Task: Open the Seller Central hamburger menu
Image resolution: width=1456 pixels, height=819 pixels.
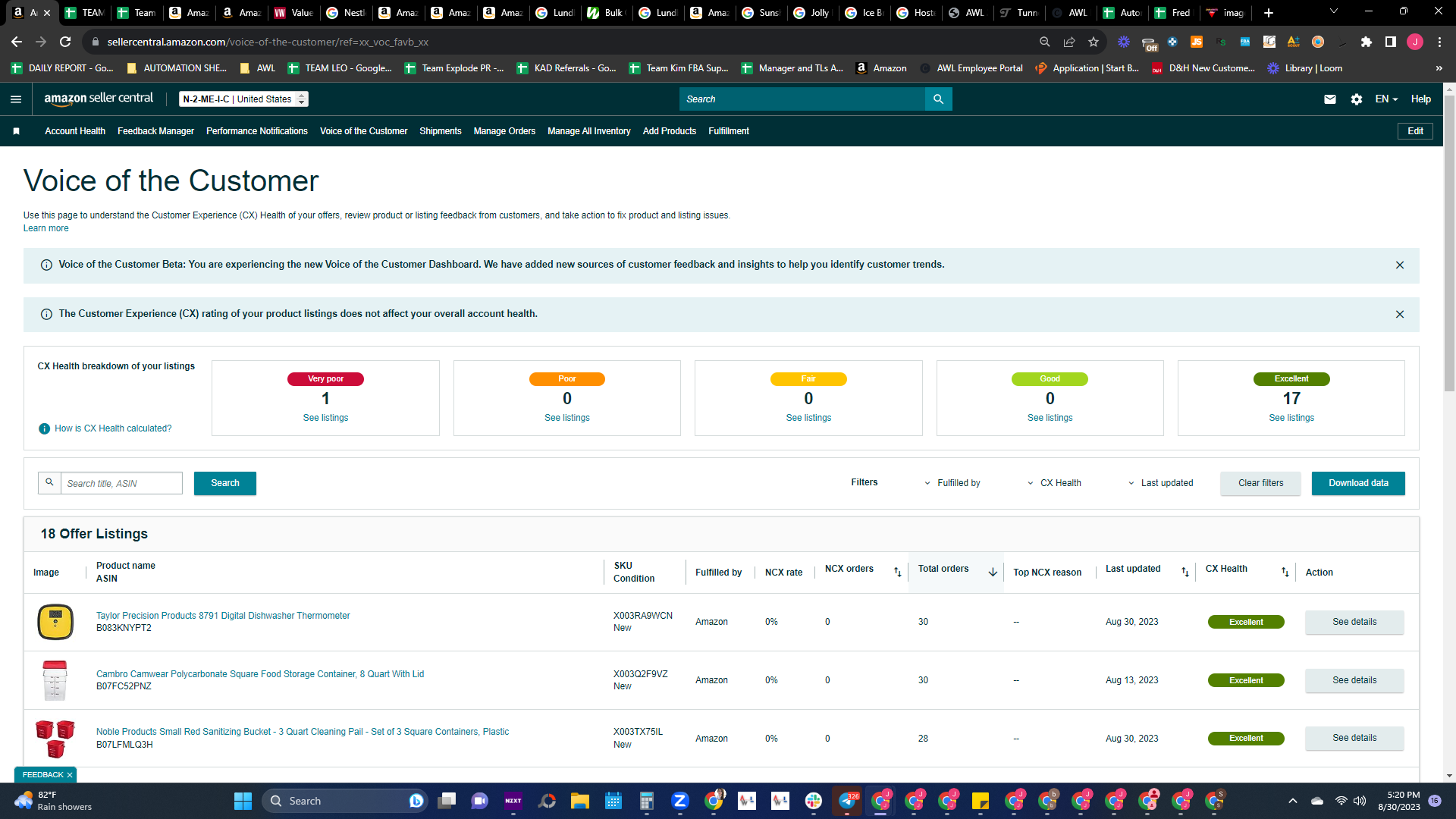Action: click(16, 99)
